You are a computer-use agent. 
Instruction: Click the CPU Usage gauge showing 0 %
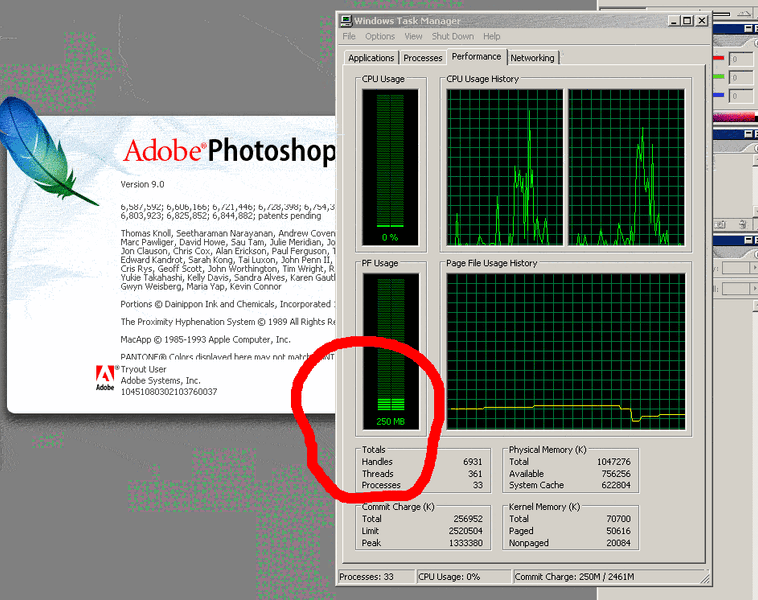pyautogui.click(x=390, y=167)
